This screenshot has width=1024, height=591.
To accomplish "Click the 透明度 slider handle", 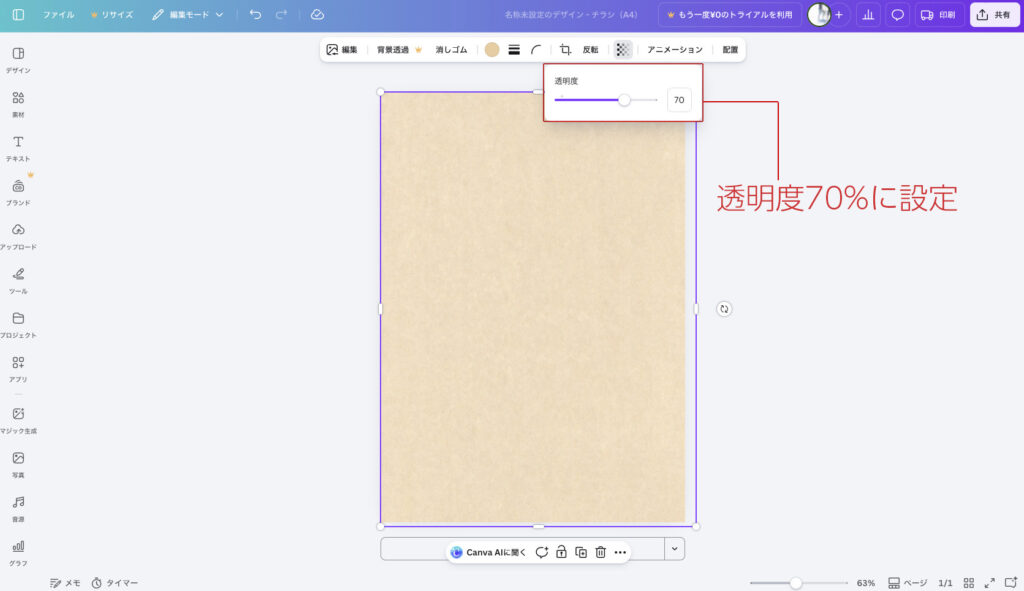I will [624, 100].
